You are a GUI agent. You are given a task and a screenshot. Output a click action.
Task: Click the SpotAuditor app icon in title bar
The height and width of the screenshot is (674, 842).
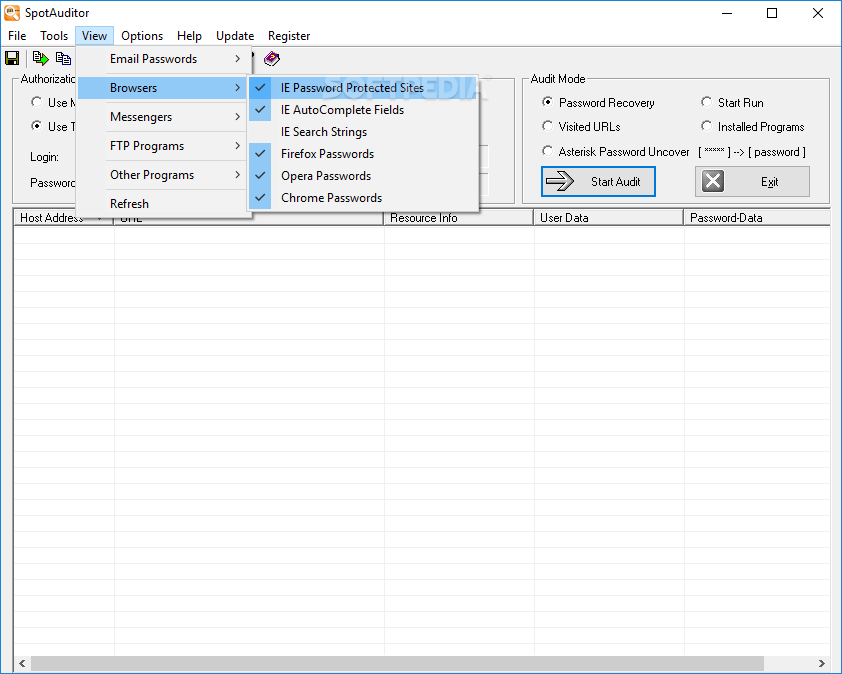[x=12, y=13]
